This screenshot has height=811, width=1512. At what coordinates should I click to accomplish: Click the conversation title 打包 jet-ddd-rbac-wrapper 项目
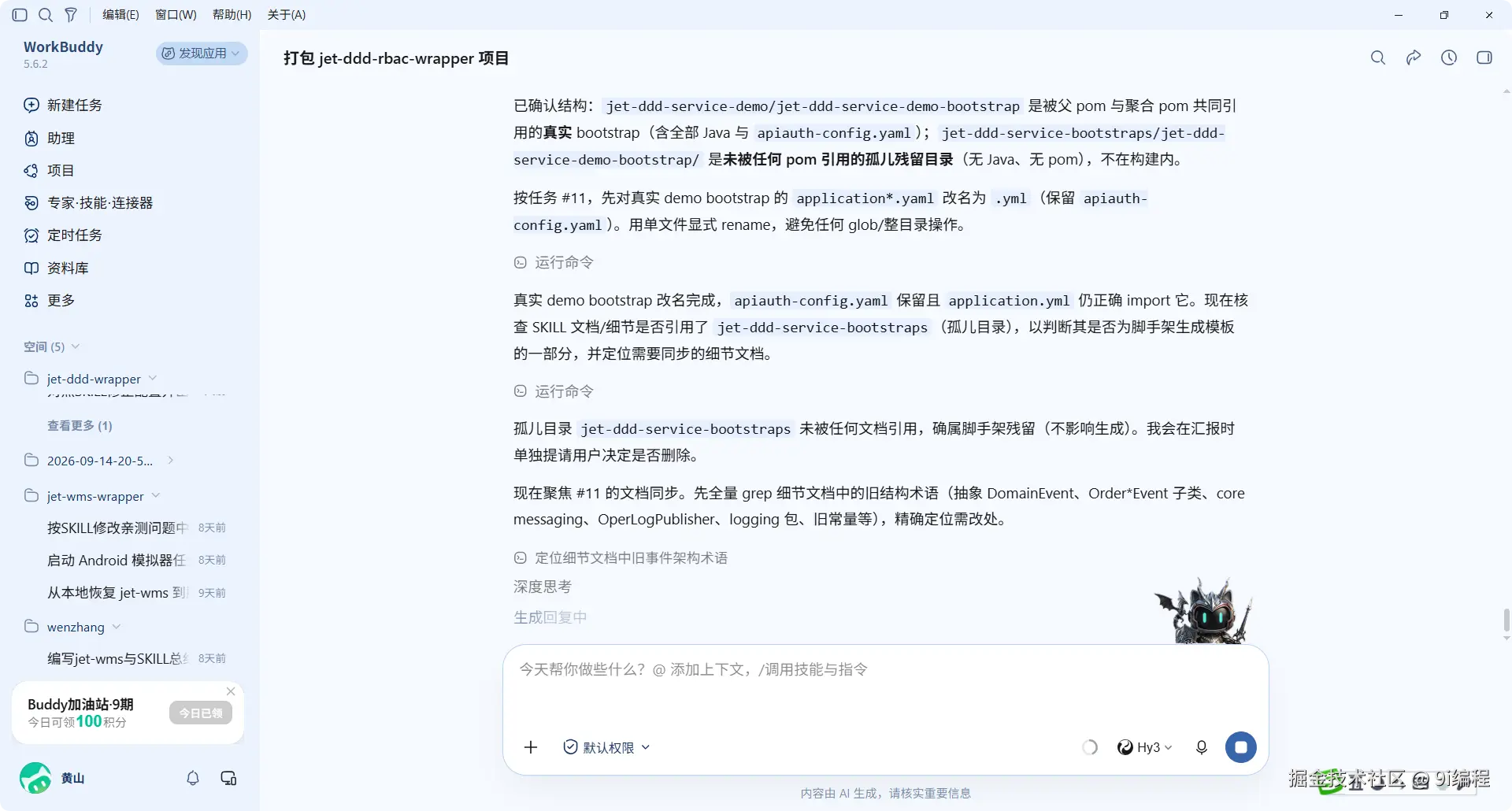tap(396, 58)
